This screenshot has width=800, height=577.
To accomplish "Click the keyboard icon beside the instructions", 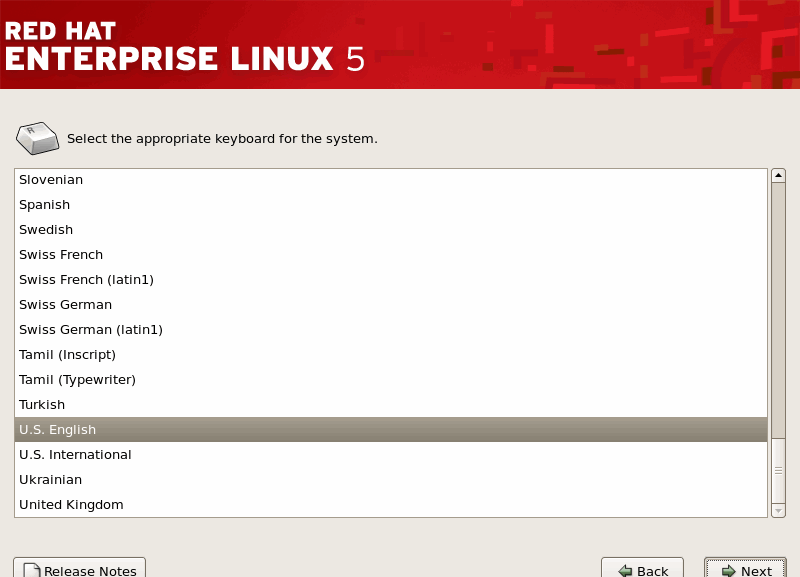I will point(38,138).
